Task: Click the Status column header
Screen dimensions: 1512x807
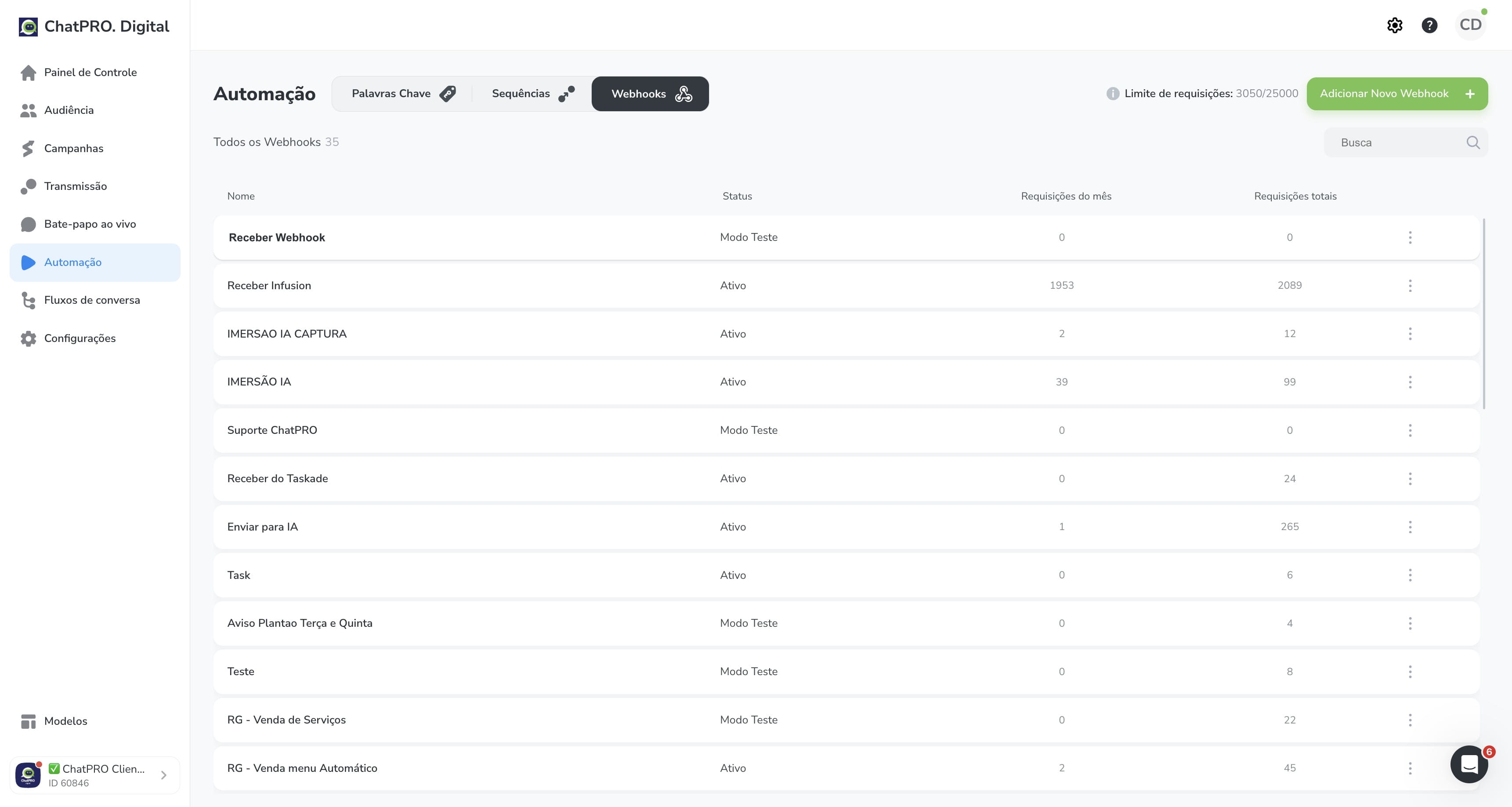Action: tap(737, 196)
